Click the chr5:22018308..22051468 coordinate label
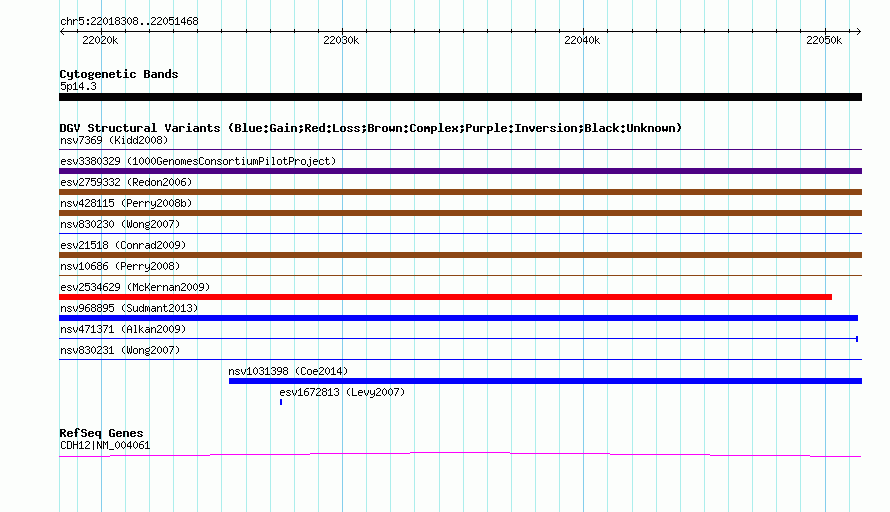Image resolution: width=890 pixels, height=512 pixels. (x=129, y=22)
